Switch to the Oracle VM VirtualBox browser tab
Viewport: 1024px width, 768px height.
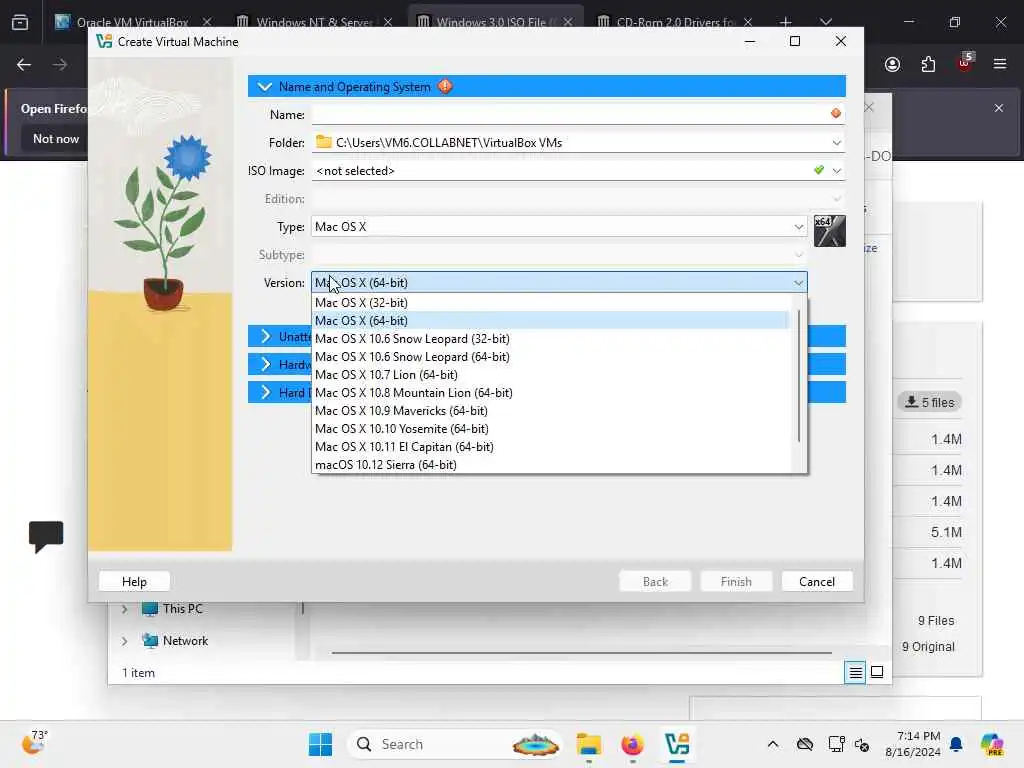(133, 22)
